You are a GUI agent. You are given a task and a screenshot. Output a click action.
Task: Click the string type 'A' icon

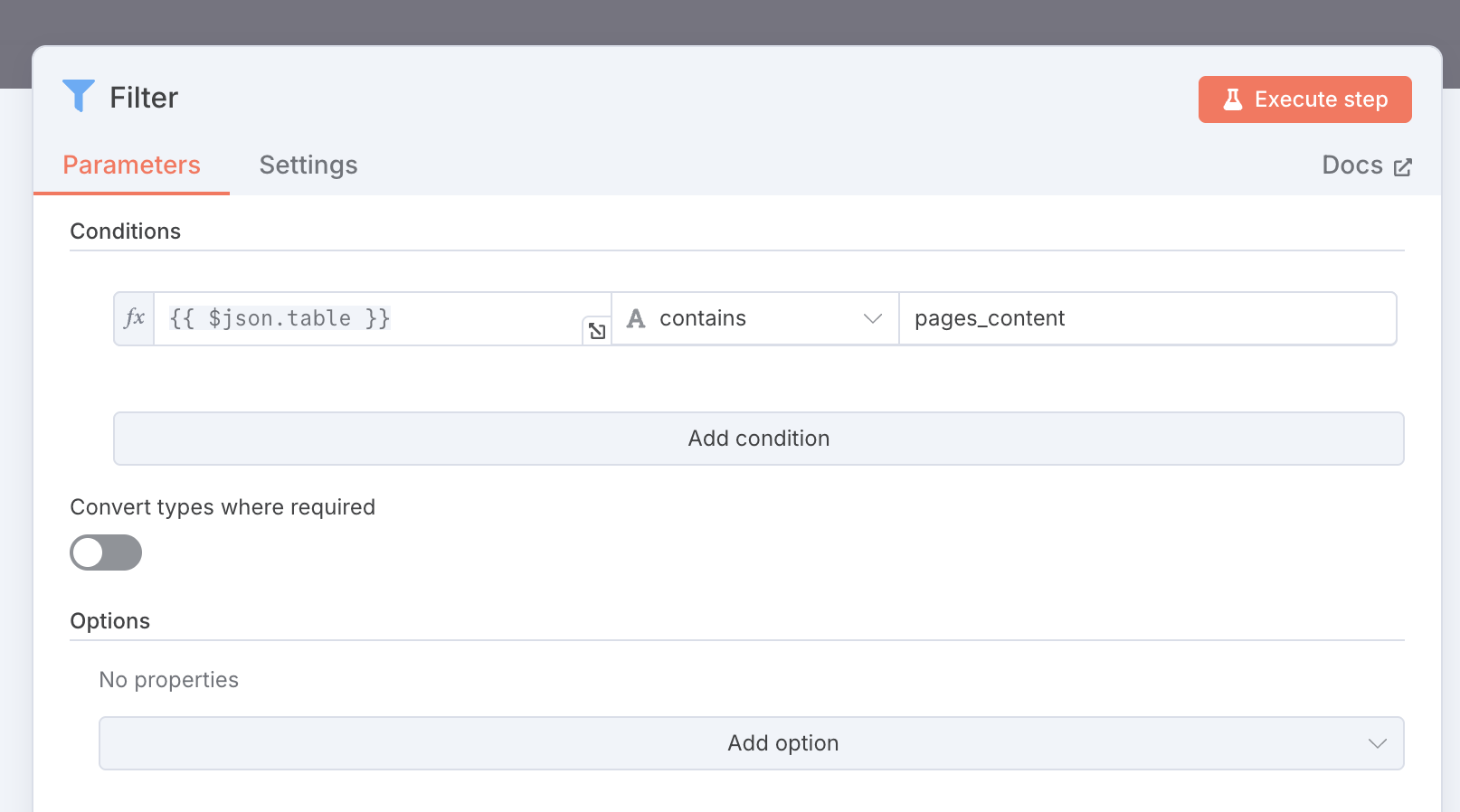pos(636,318)
